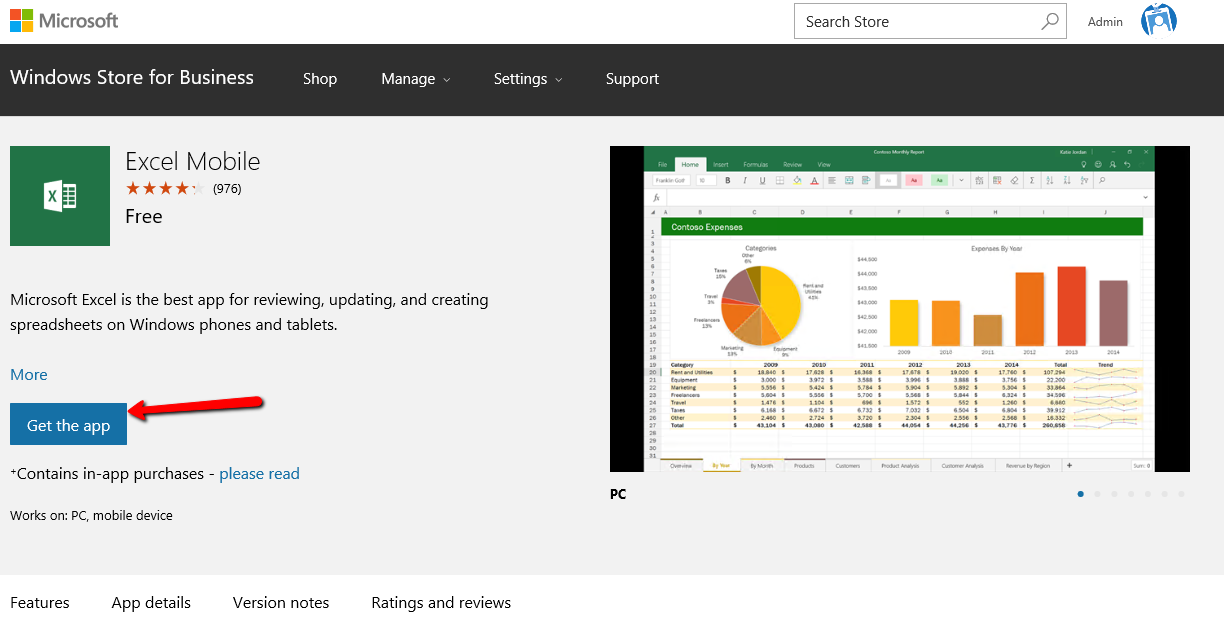Viewport: 1224px width, 625px height.
Task: Jump to Ratings and reviews tab
Action: click(x=441, y=602)
